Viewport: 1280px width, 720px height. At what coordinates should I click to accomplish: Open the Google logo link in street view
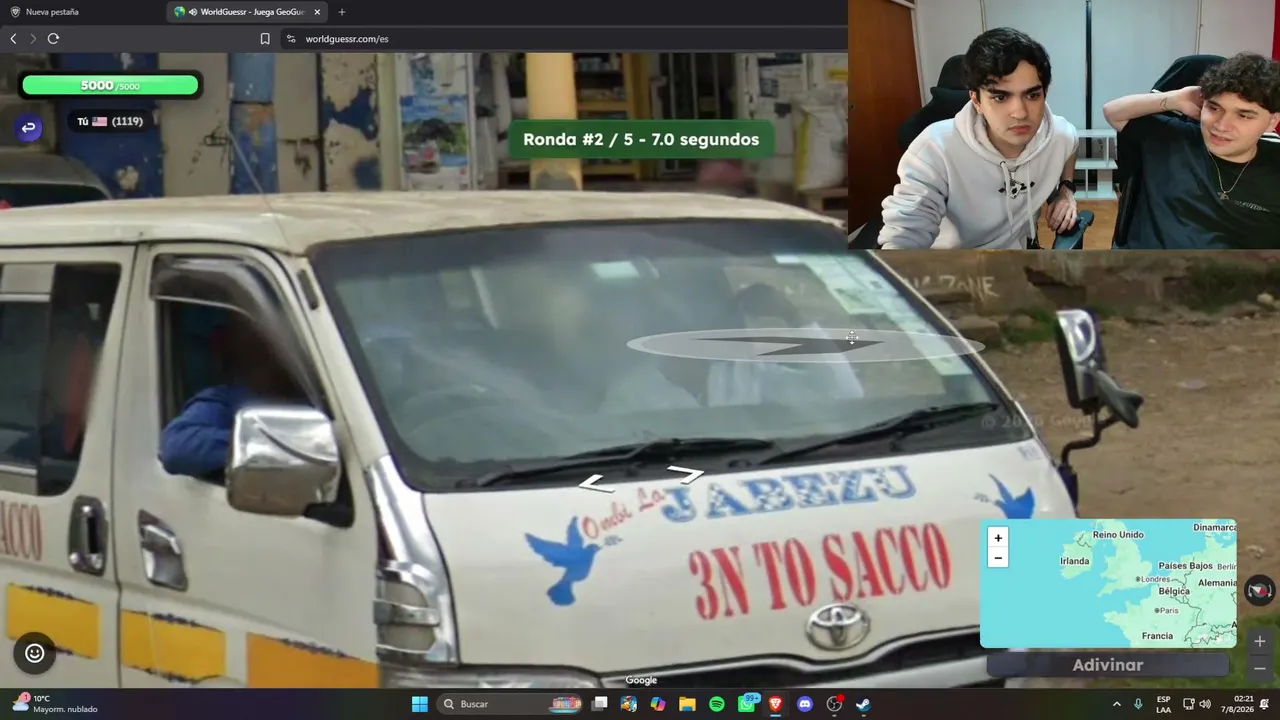(641, 681)
